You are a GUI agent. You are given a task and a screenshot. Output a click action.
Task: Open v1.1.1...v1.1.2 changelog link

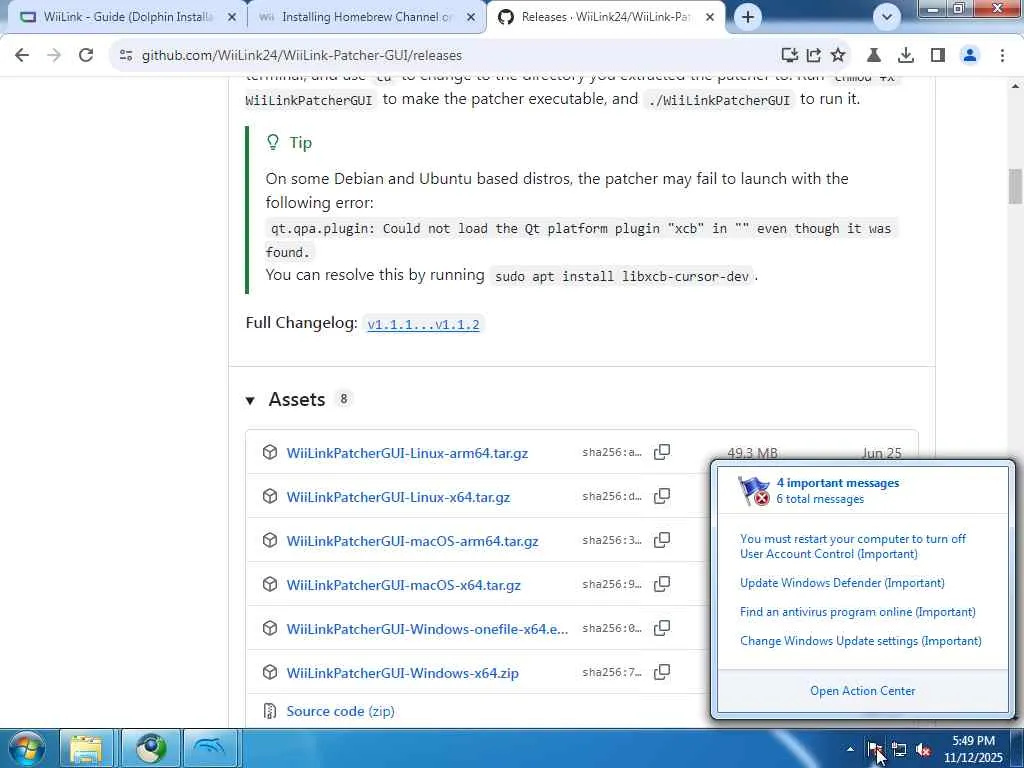(x=423, y=325)
